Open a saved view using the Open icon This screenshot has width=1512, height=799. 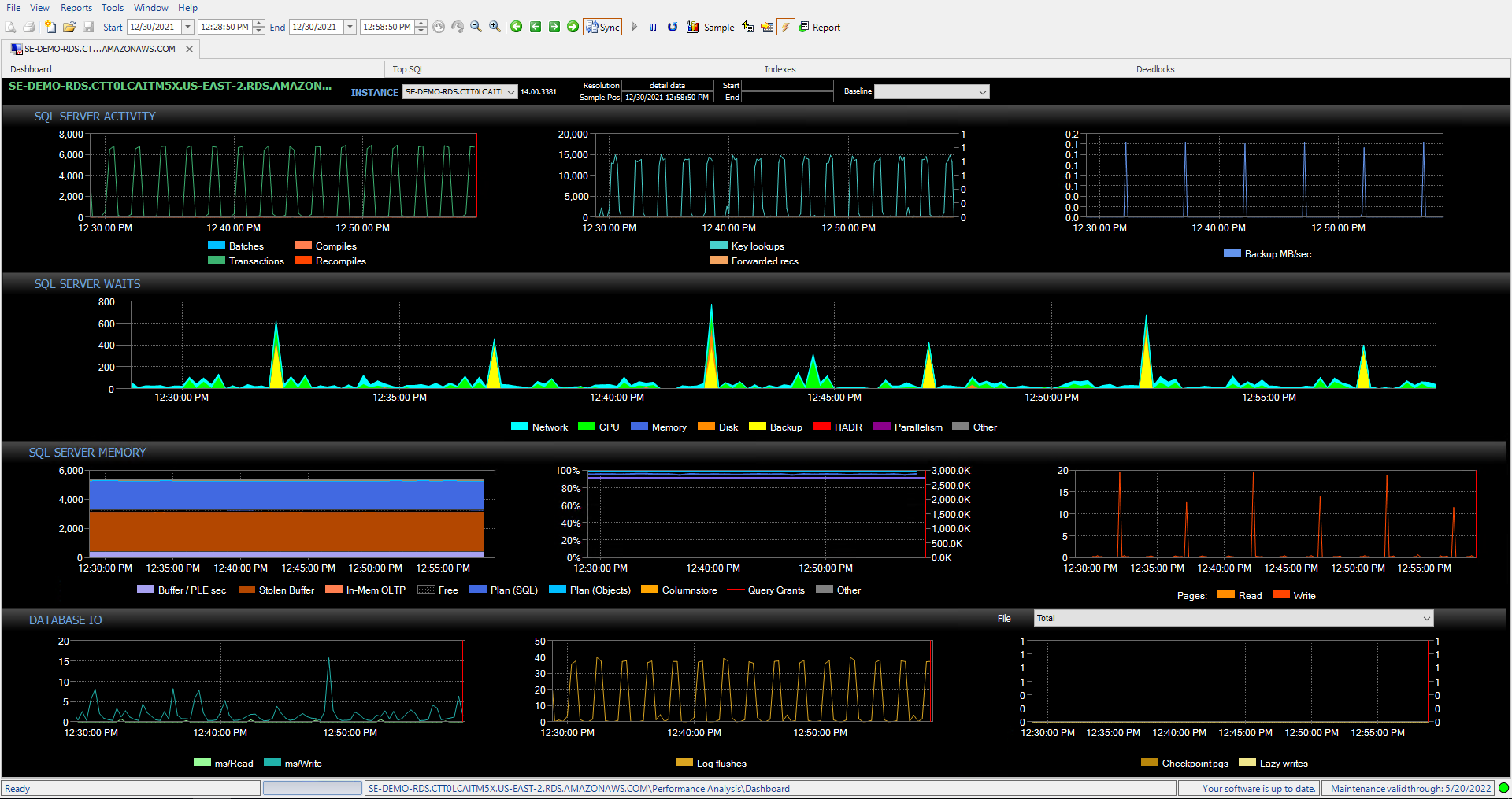click(69, 26)
